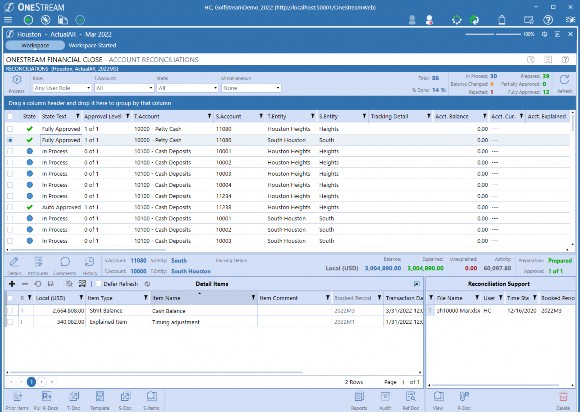
Task: Open the Comments speech bubble icon
Action: click(65, 262)
